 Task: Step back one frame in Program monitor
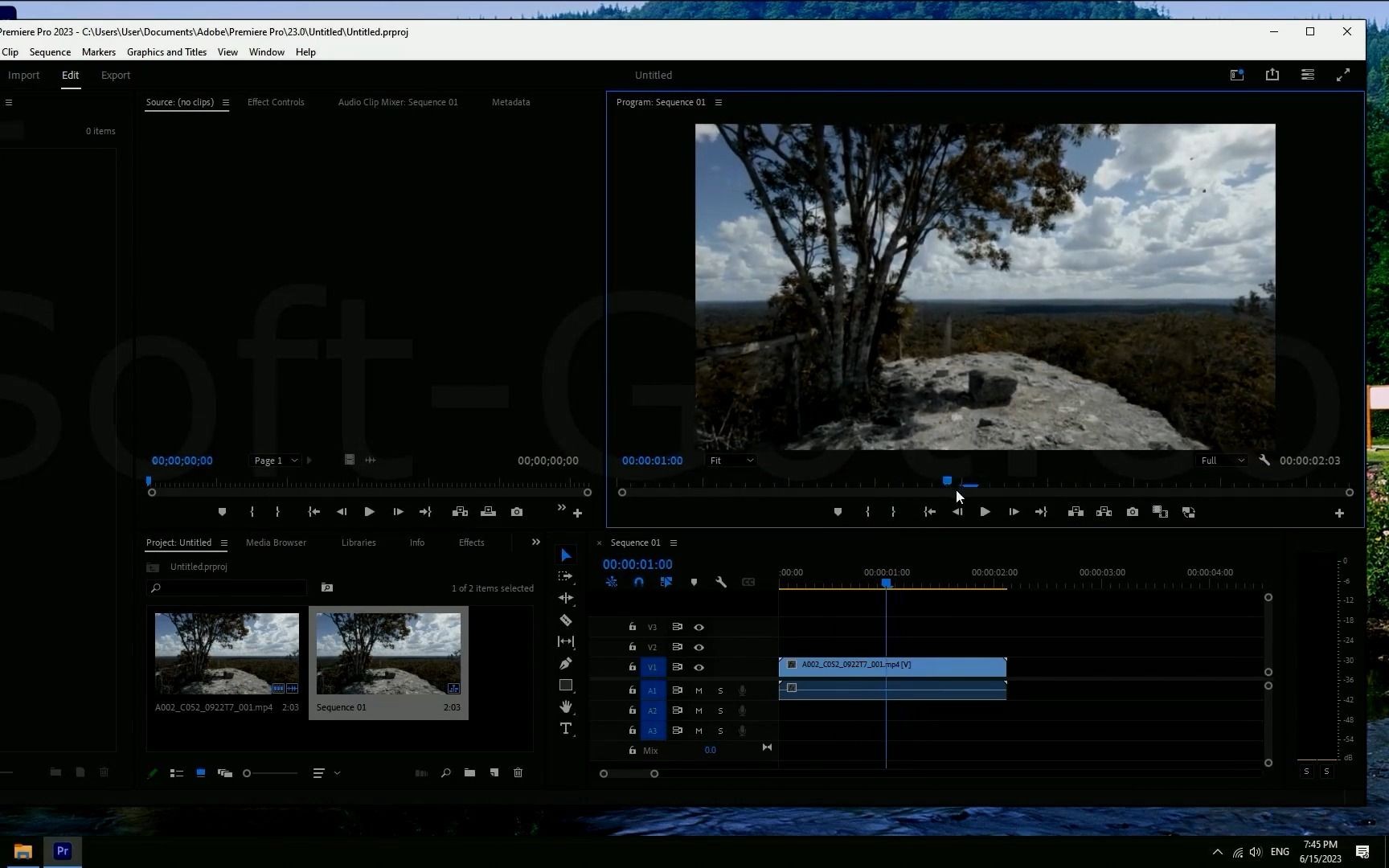click(x=957, y=512)
